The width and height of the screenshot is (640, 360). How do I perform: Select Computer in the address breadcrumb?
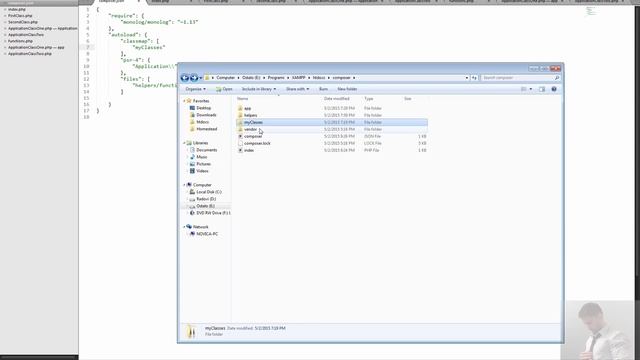coord(225,78)
